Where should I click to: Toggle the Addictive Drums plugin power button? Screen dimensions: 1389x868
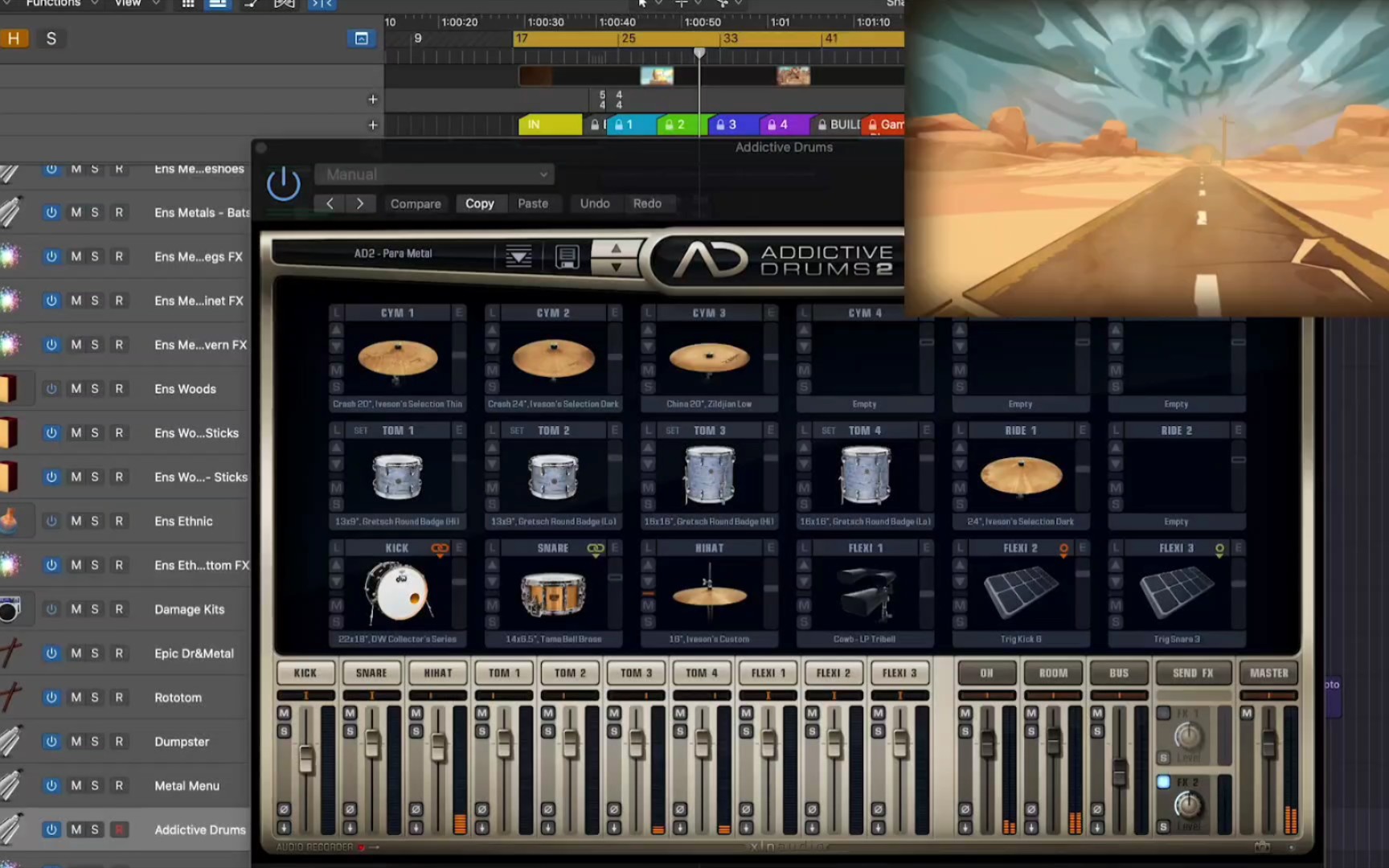(283, 185)
